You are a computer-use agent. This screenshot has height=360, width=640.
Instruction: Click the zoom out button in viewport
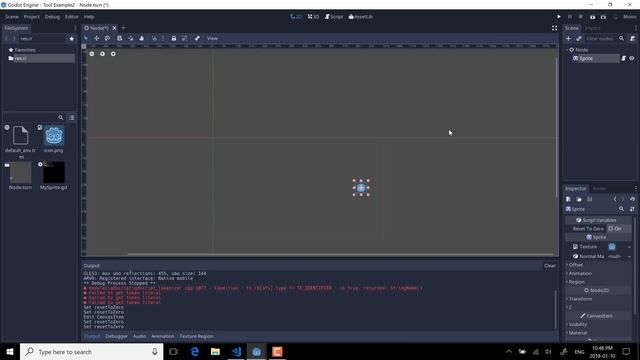click(92, 54)
